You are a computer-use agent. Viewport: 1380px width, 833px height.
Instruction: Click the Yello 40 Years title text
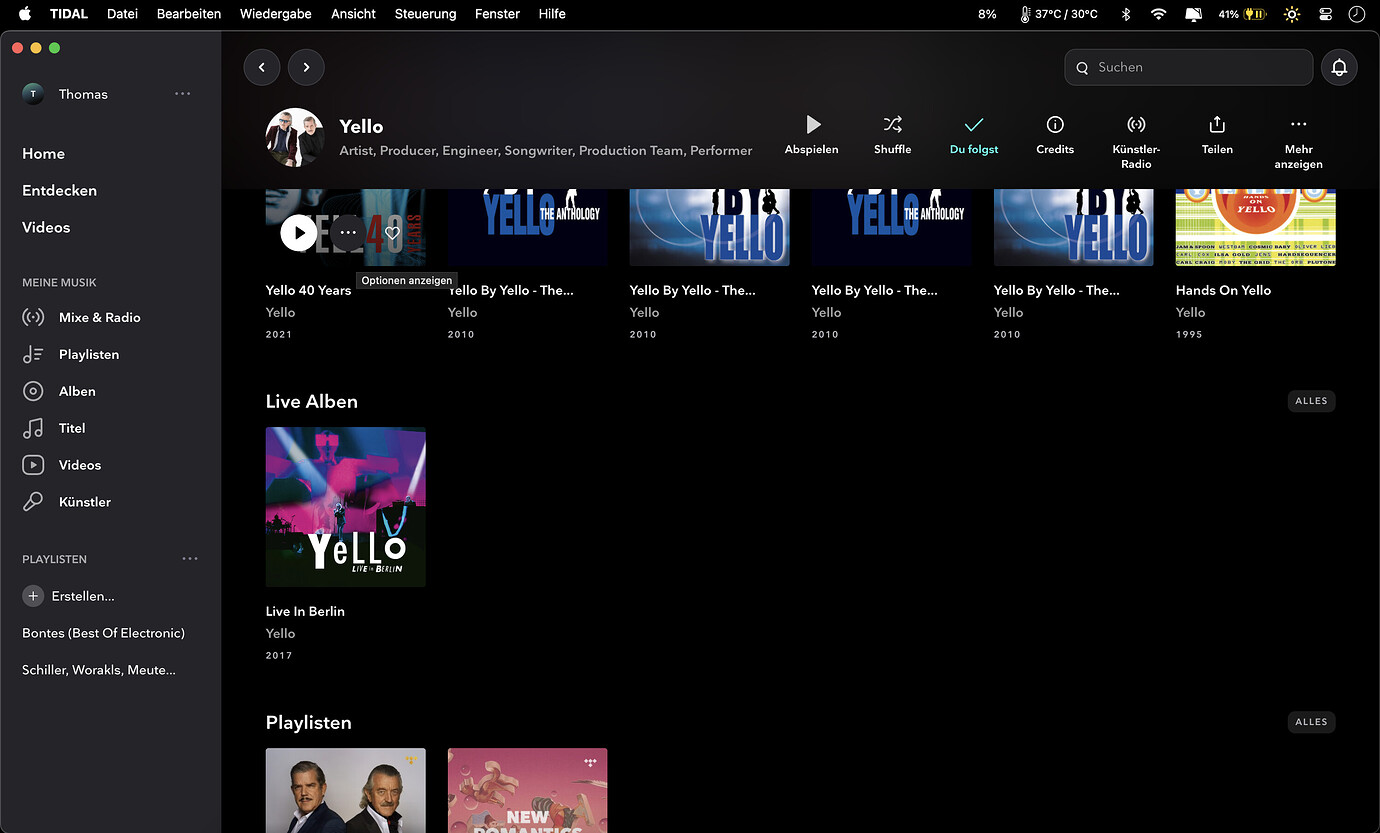coord(308,290)
